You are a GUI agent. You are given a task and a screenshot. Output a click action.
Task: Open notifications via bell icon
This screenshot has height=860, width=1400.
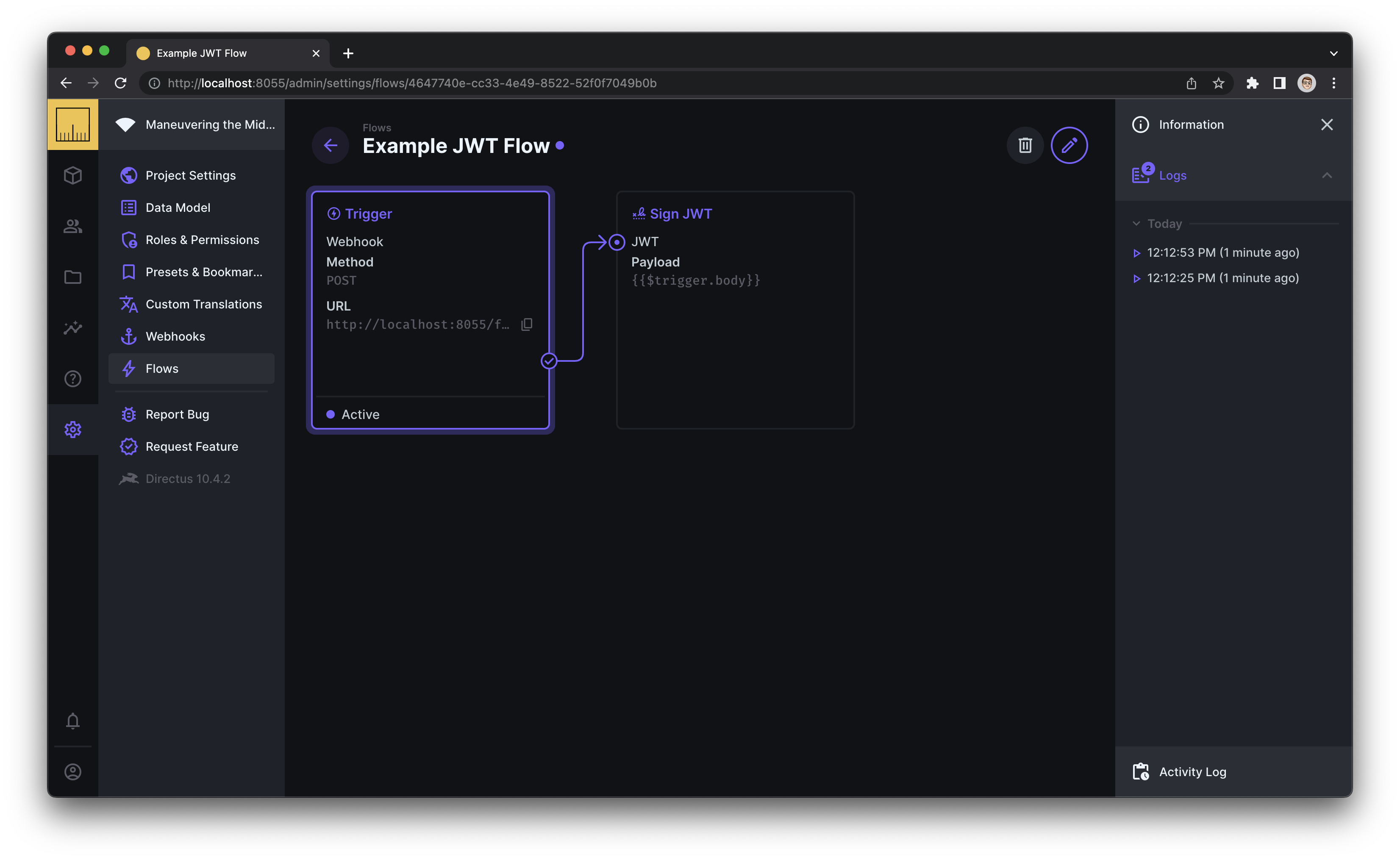click(x=73, y=721)
